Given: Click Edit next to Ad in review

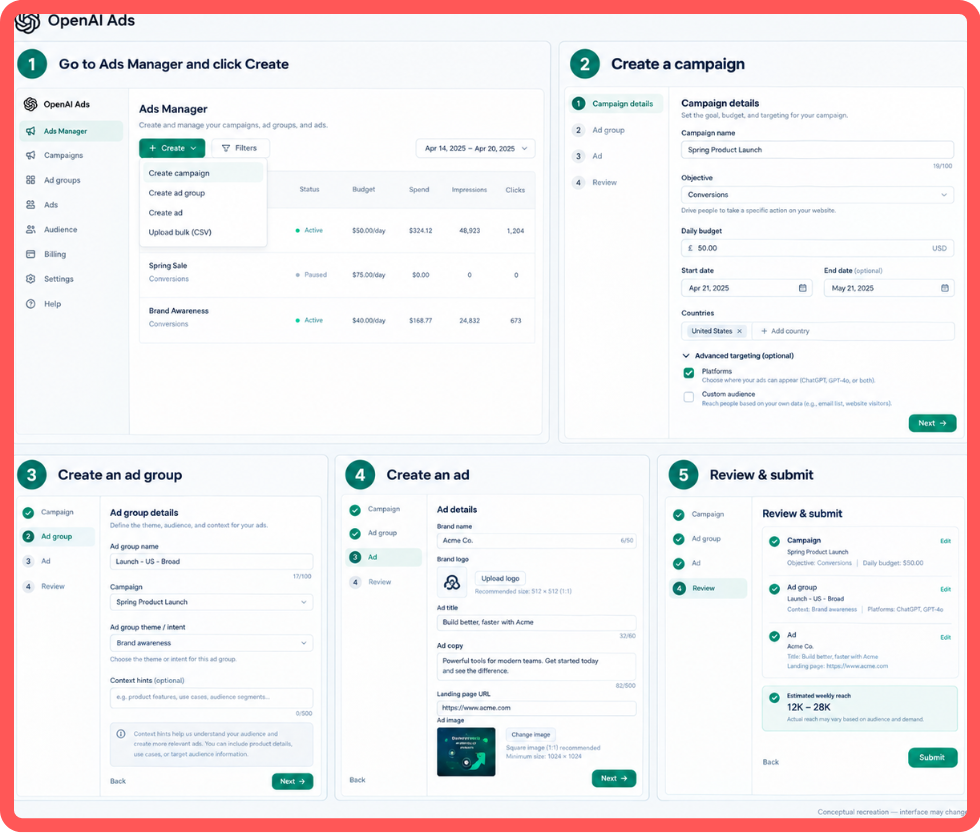Looking at the screenshot, I should coord(946,638).
